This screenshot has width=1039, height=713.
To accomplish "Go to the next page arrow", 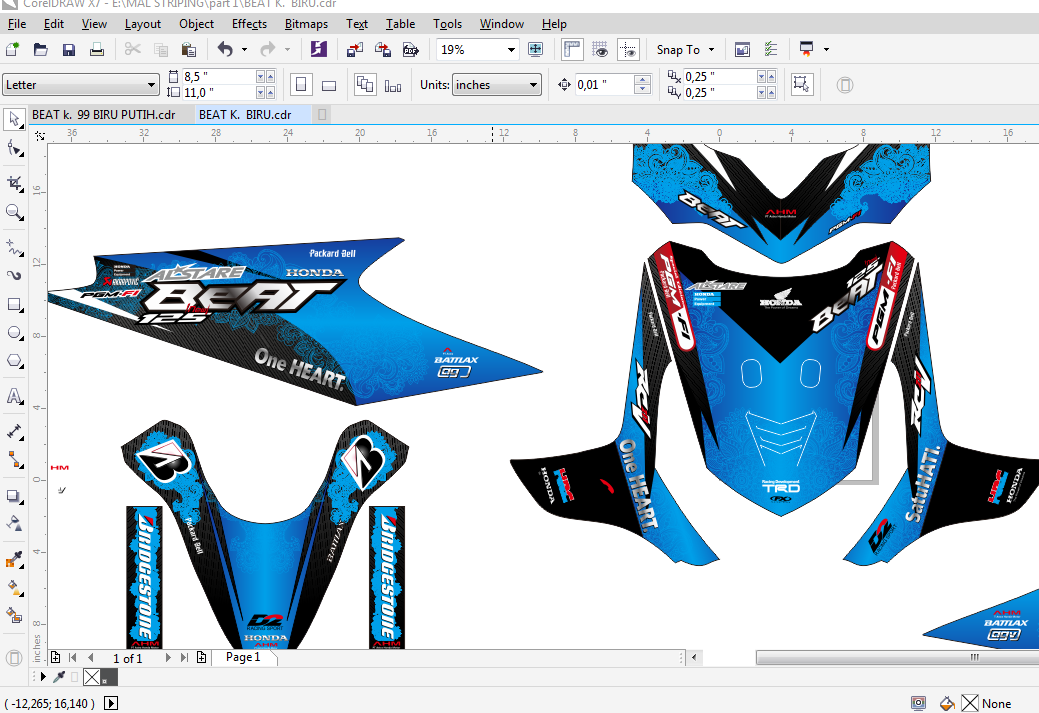I will pos(168,658).
